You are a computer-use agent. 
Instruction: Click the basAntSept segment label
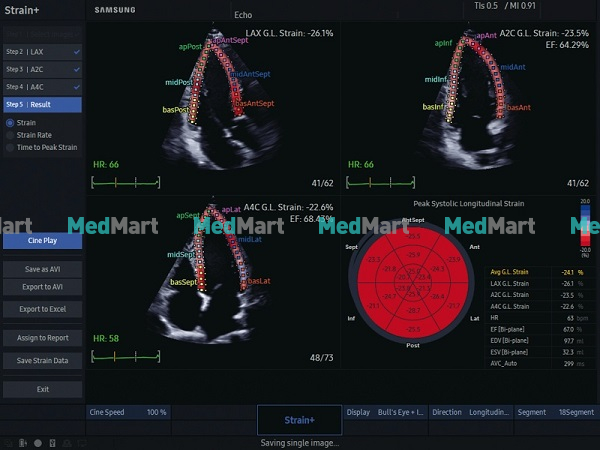coord(255,103)
